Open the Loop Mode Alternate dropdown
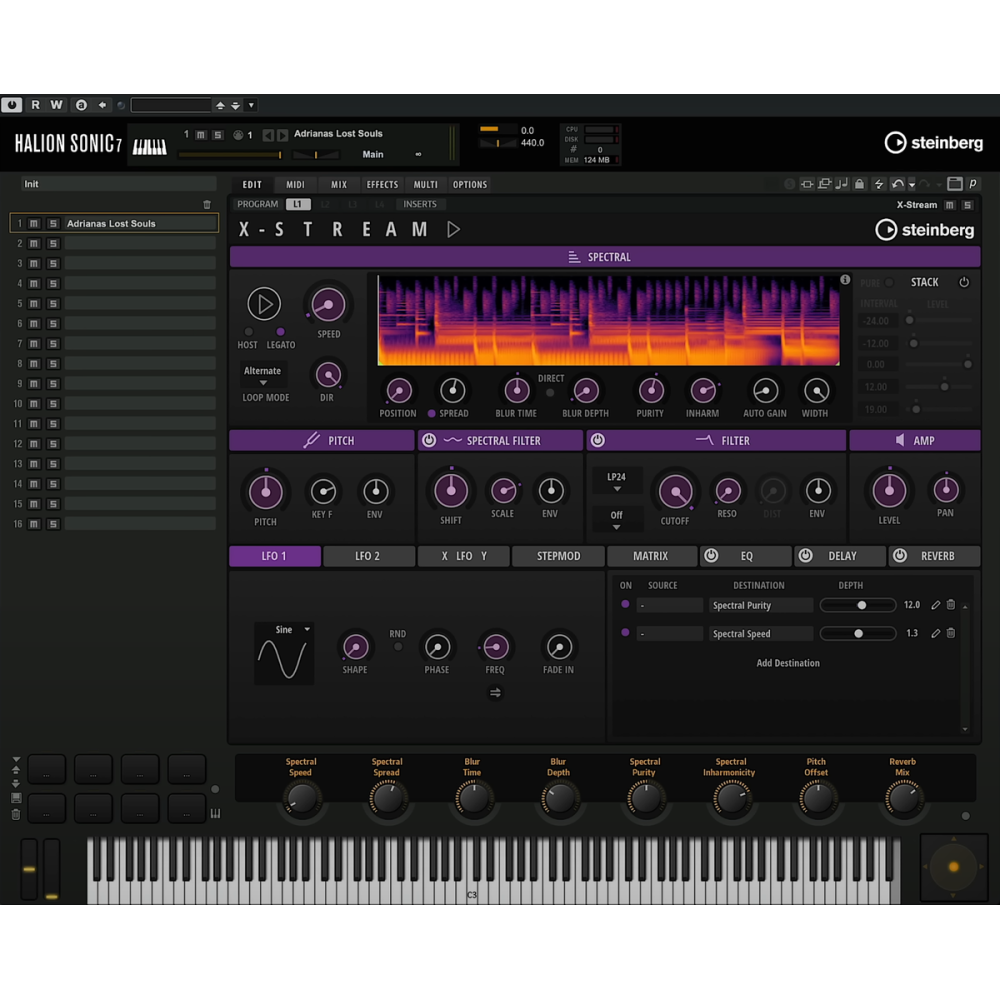 [x=263, y=370]
